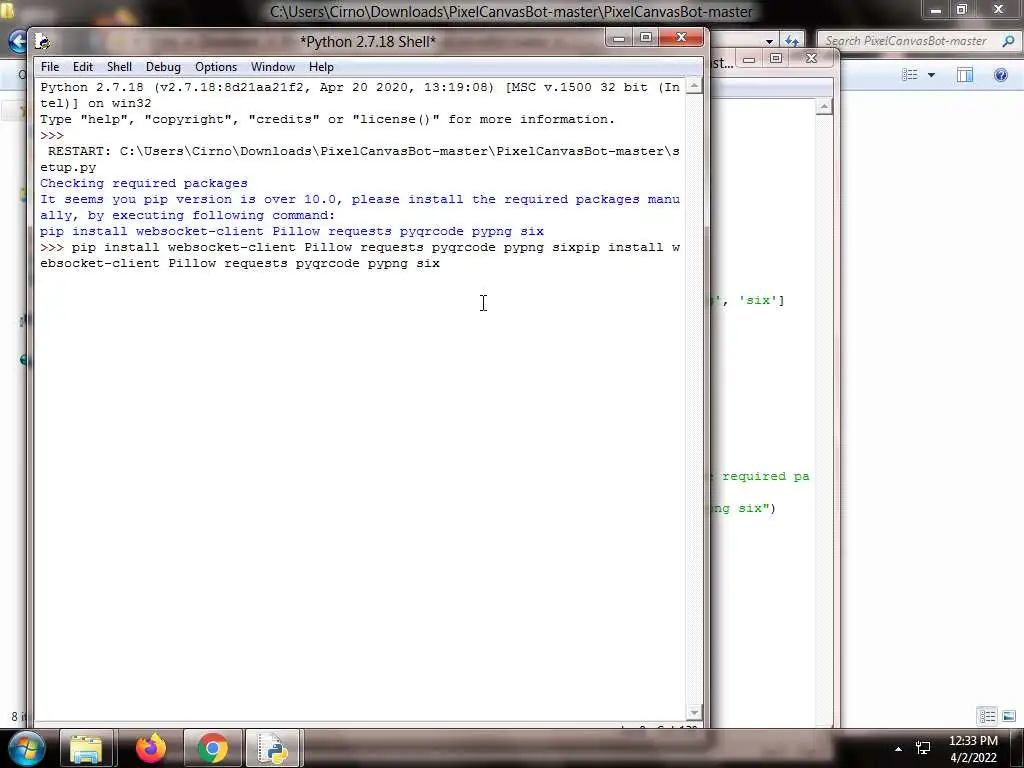
Task: Click the Explorer back navigation button
Action: pyautogui.click(x=18, y=41)
